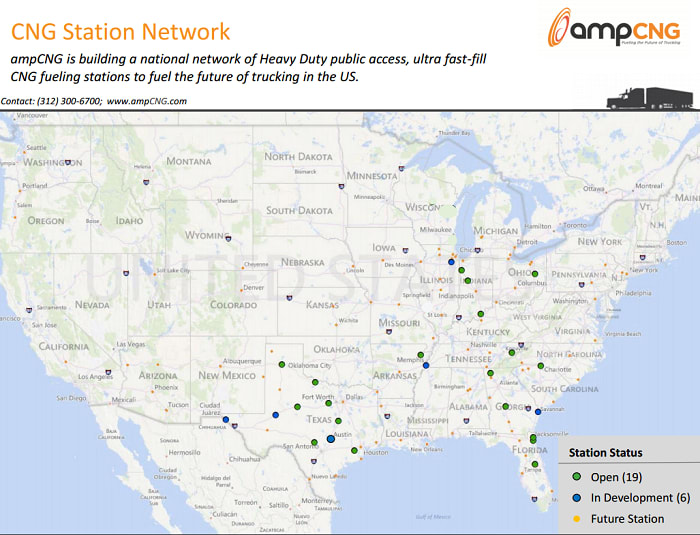Select the green marker in east Tennessee
Image resolution: width=700 pixels, height=535 pixels.
pos(512,353)
